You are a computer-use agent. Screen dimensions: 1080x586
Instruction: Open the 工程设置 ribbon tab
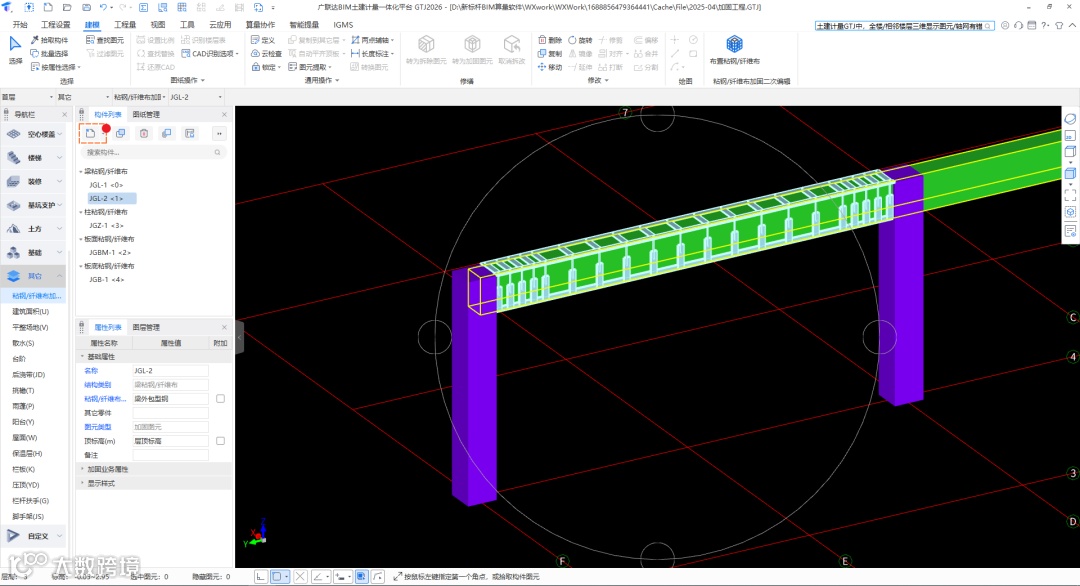(x=56, y=25)
